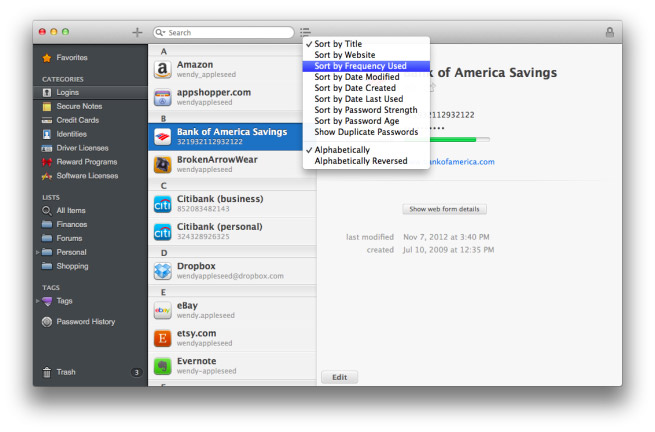Click the etsy.com E icon

pos(162,338)
